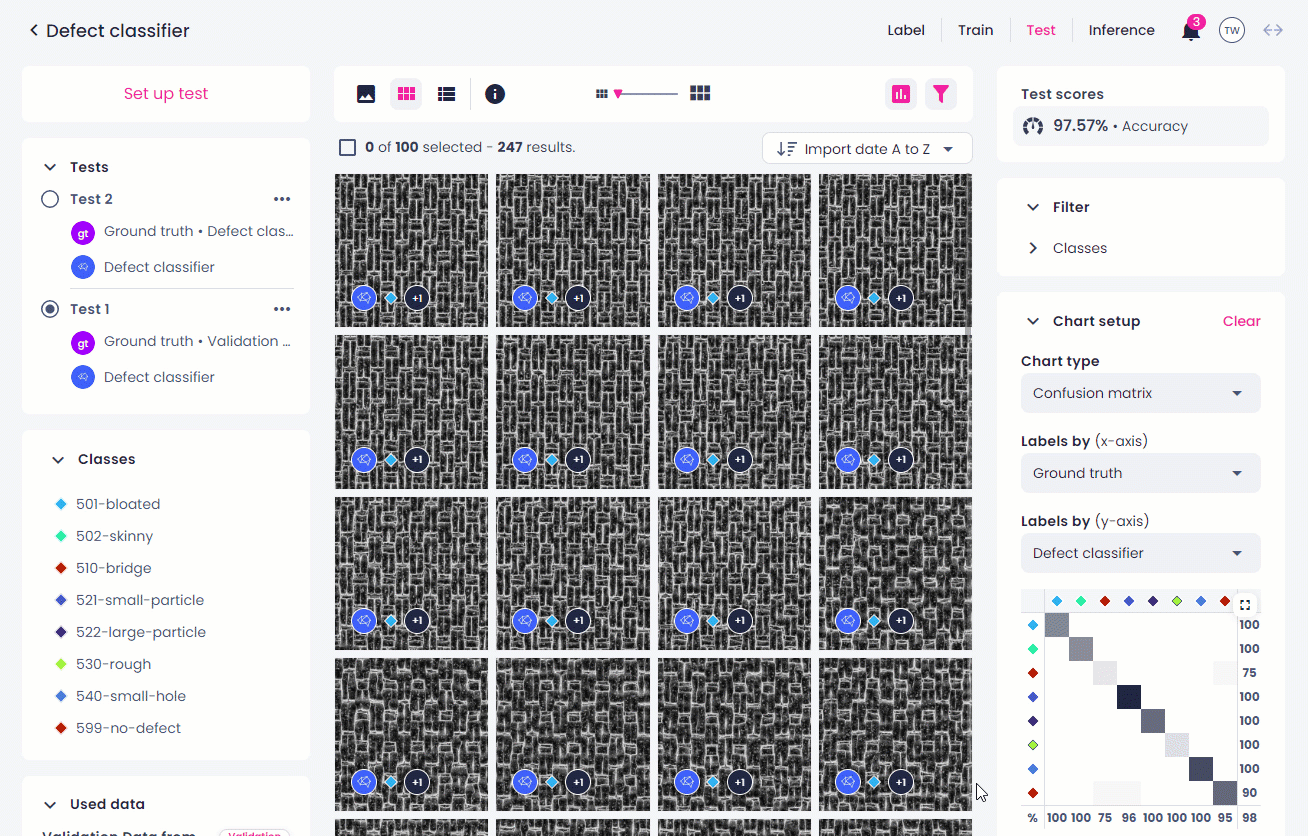Click the +1 badge on first thumbnail
1308x836 pixels.
[417, 298]
